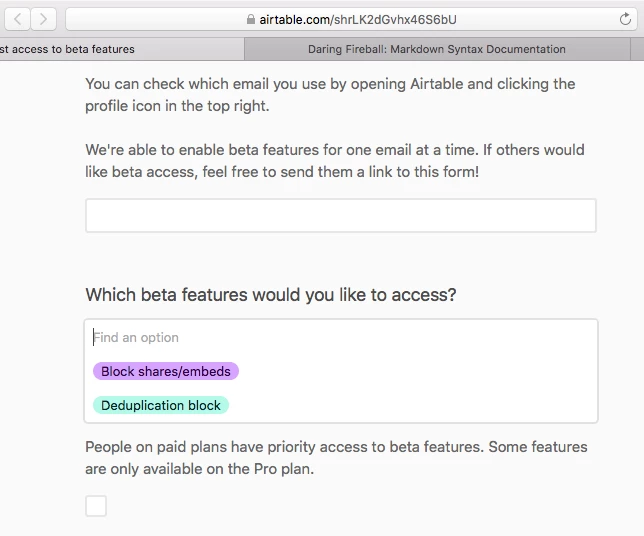Focus the 'Find an option' search box
Image resolution: width=644 pixels, height=536 pixels.
pyautogui.click(x=340, y=338)
